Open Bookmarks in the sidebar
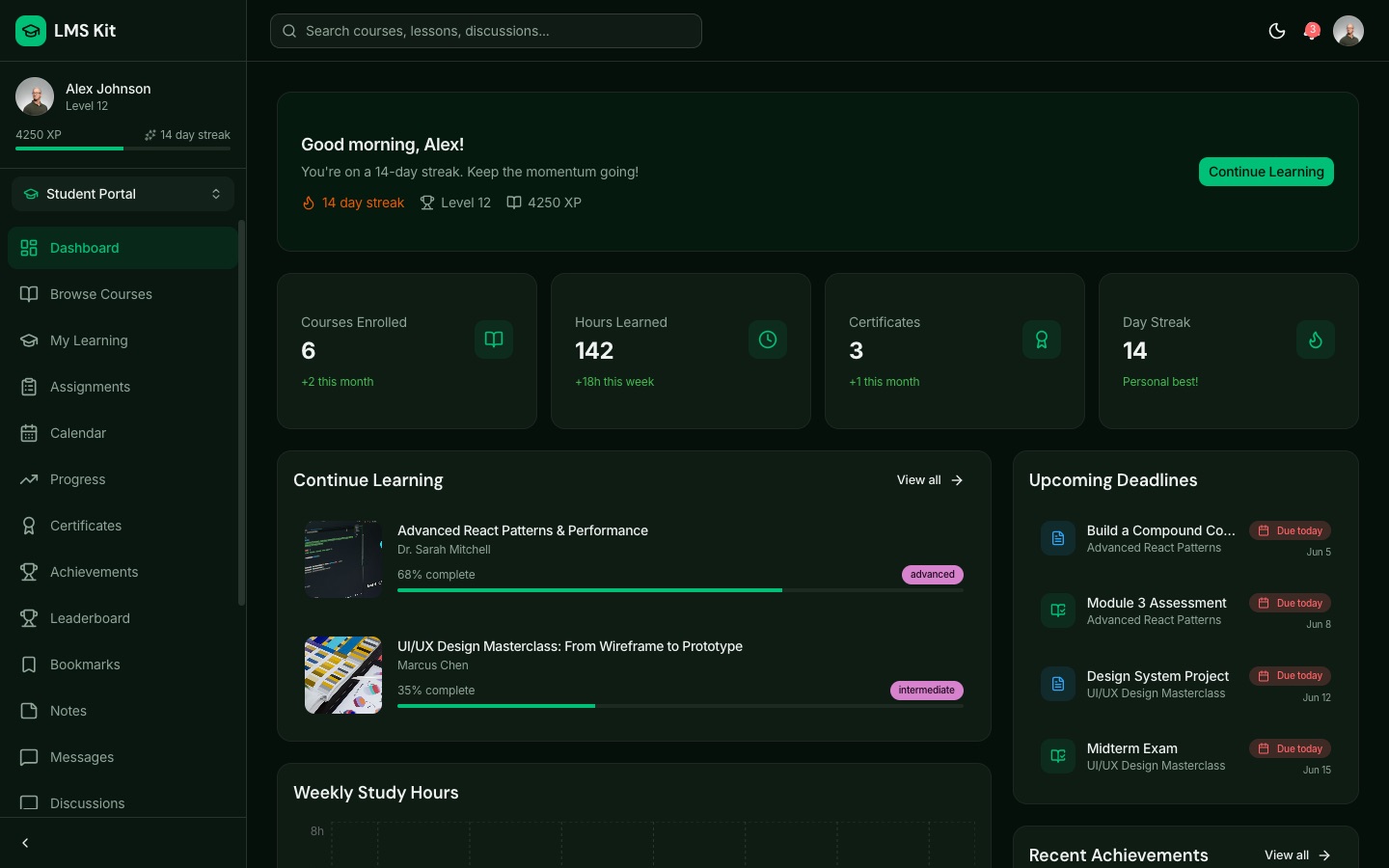 123,665
